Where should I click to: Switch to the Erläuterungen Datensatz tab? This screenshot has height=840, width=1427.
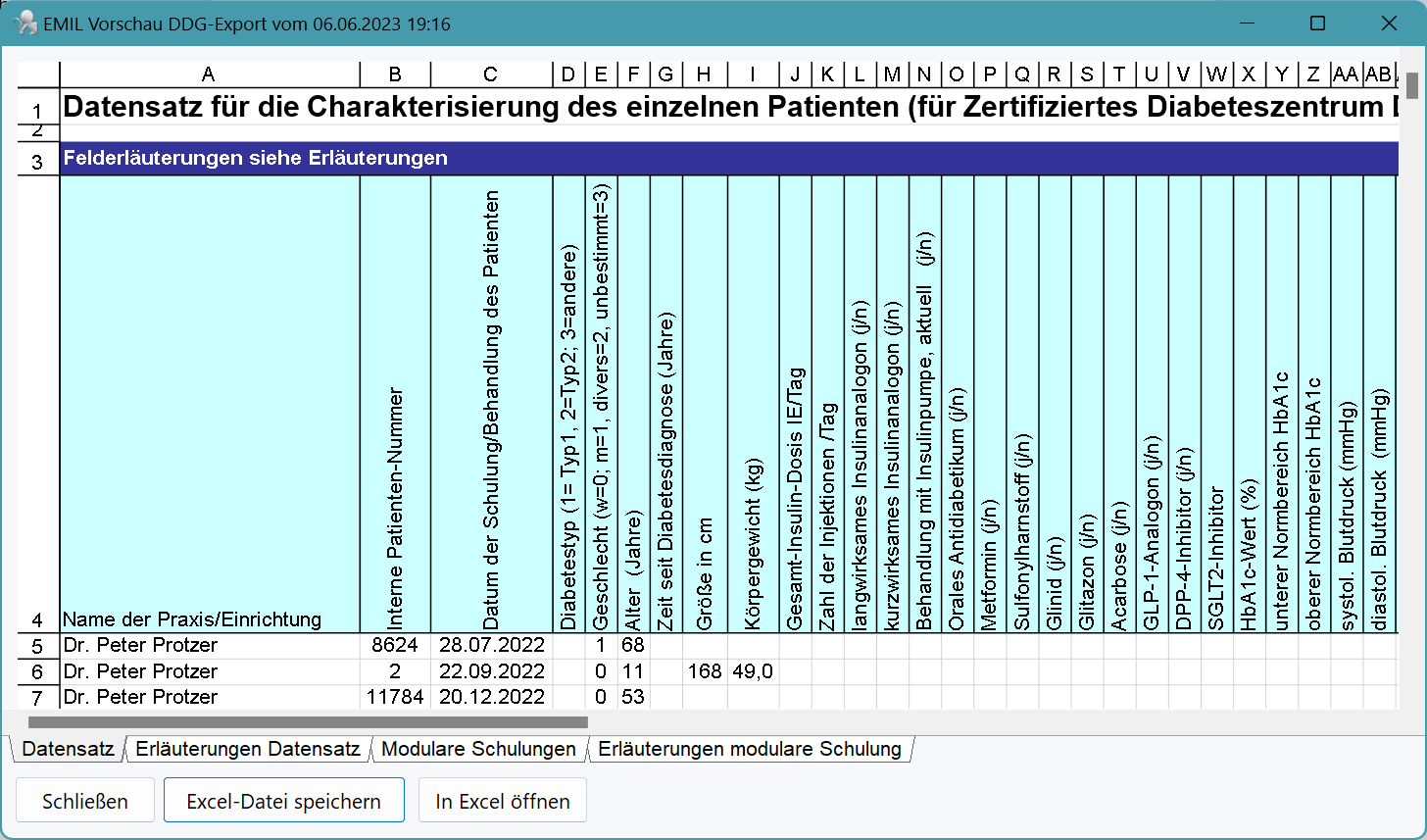(248, 749)
